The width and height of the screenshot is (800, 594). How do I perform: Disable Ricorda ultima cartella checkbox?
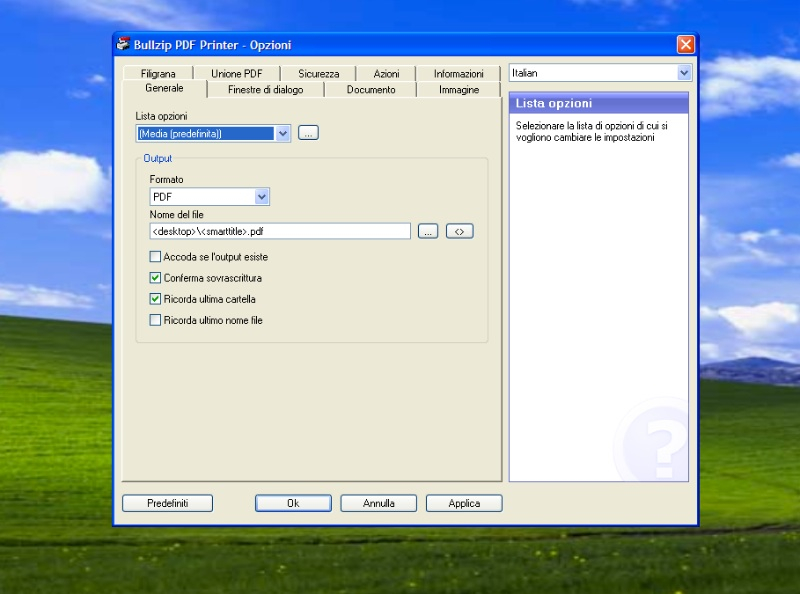tap(155, 299)
